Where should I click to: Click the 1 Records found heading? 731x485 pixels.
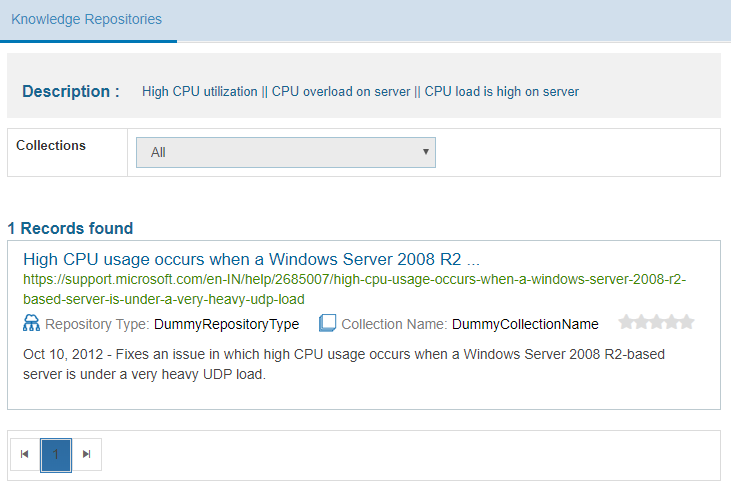coord(70,228)
